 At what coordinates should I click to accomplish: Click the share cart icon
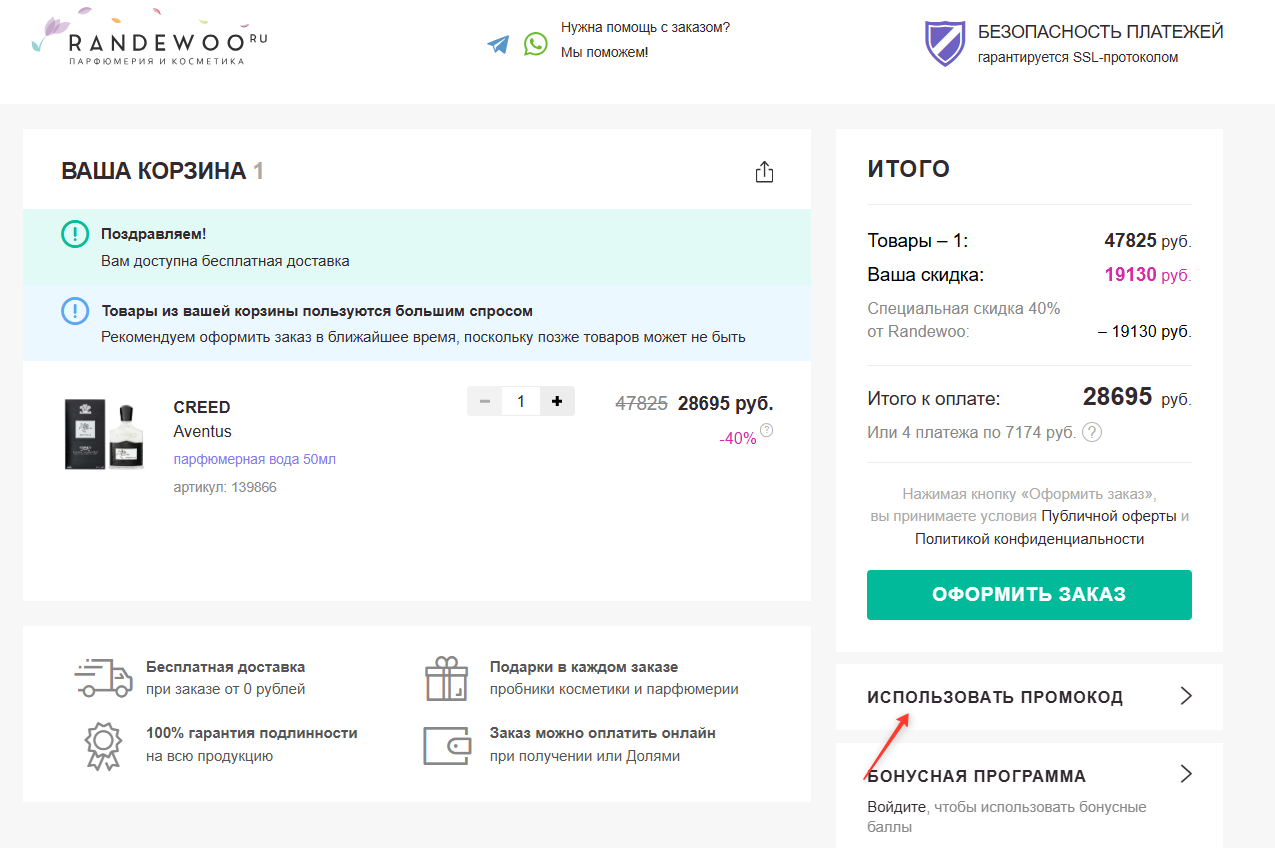(x=764, y=171)
